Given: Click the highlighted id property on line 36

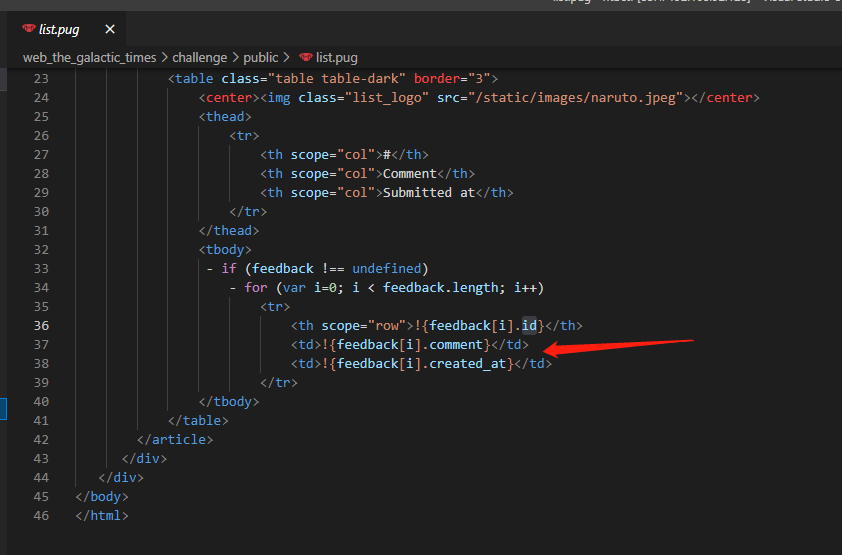Looking at the screenshot, I should [x=529, y=326].
